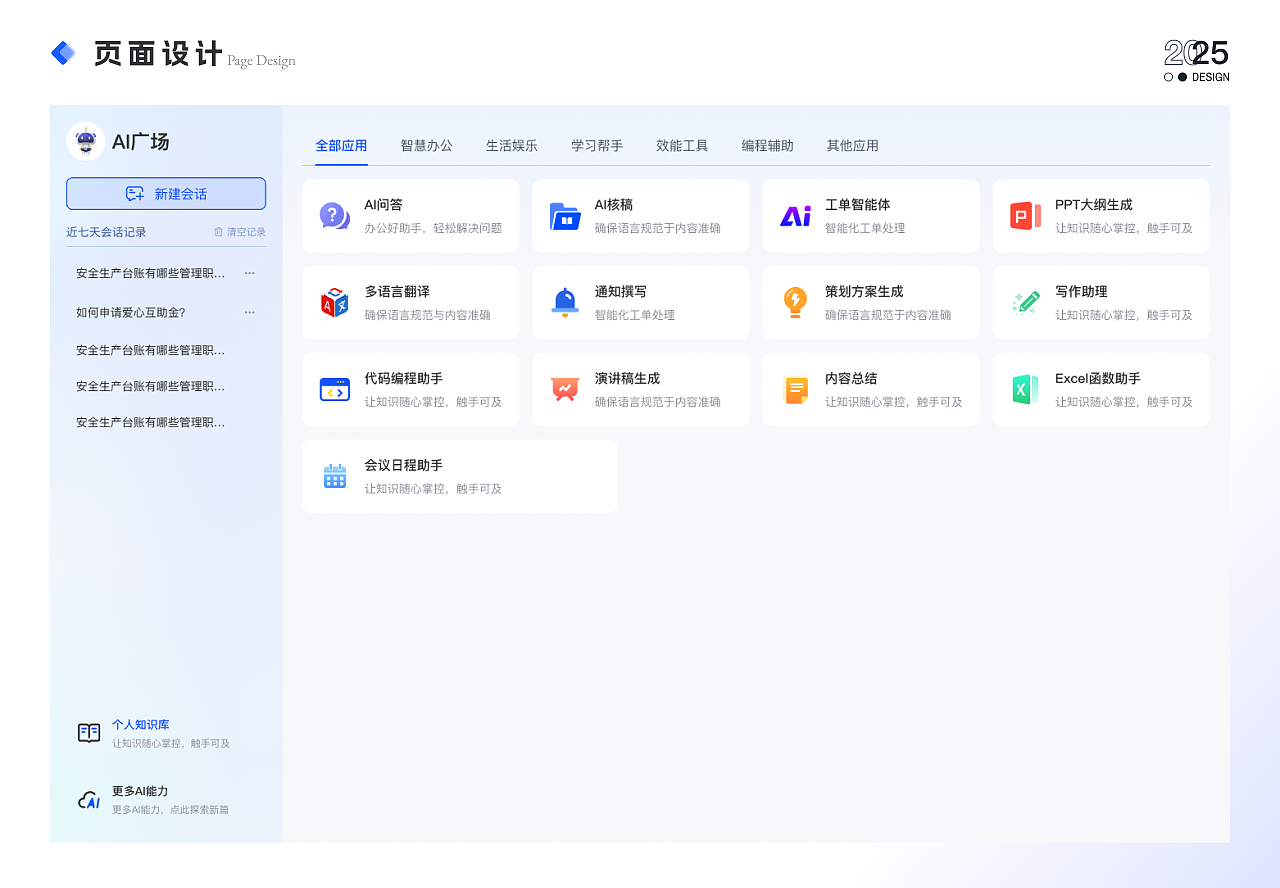Click the 工单智能体 card title

(x=857, y=205)
